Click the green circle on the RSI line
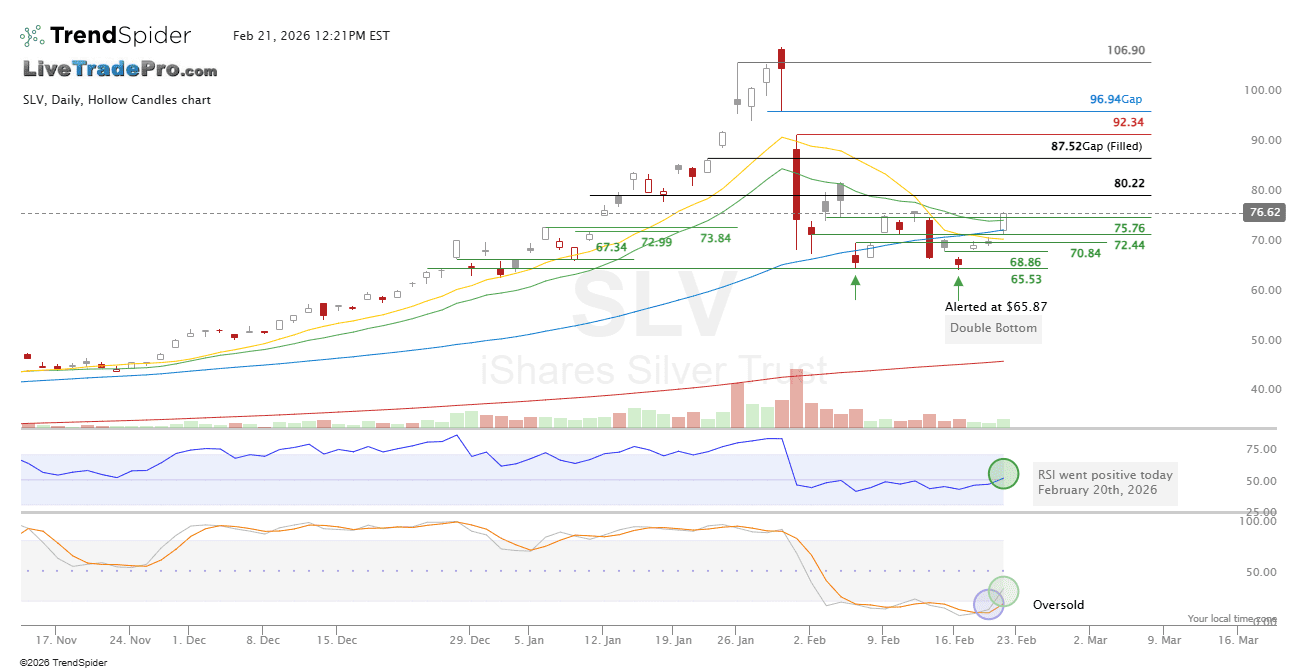 (1003, 474)
